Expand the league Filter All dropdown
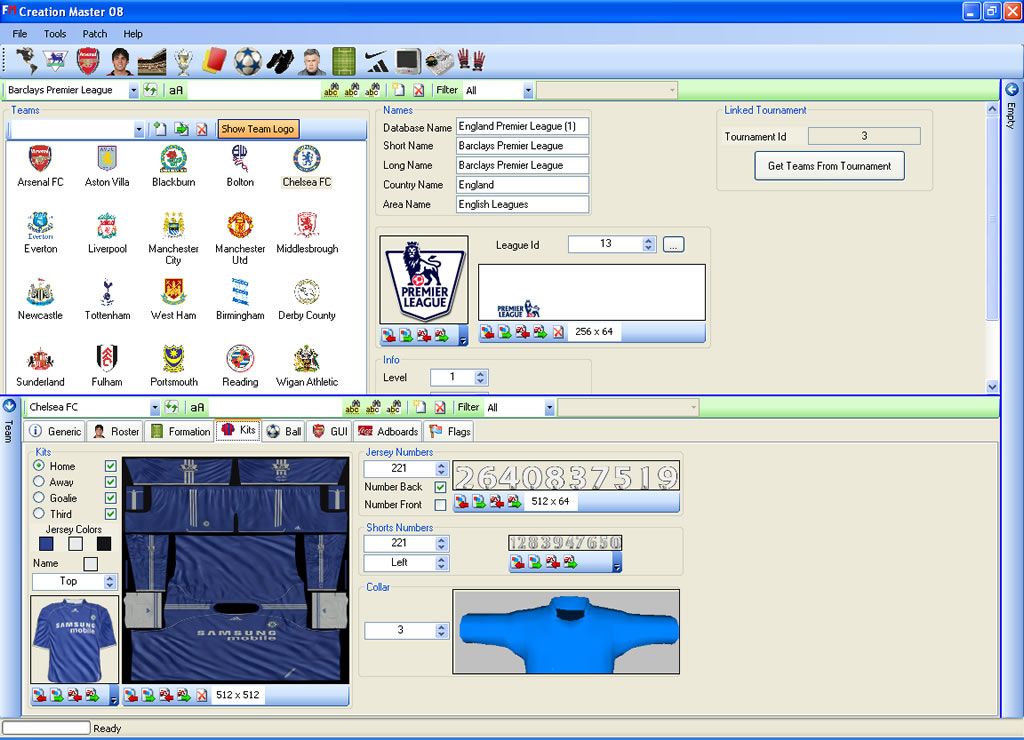Viewport: 1024px width, 740px height. [528, 91]
